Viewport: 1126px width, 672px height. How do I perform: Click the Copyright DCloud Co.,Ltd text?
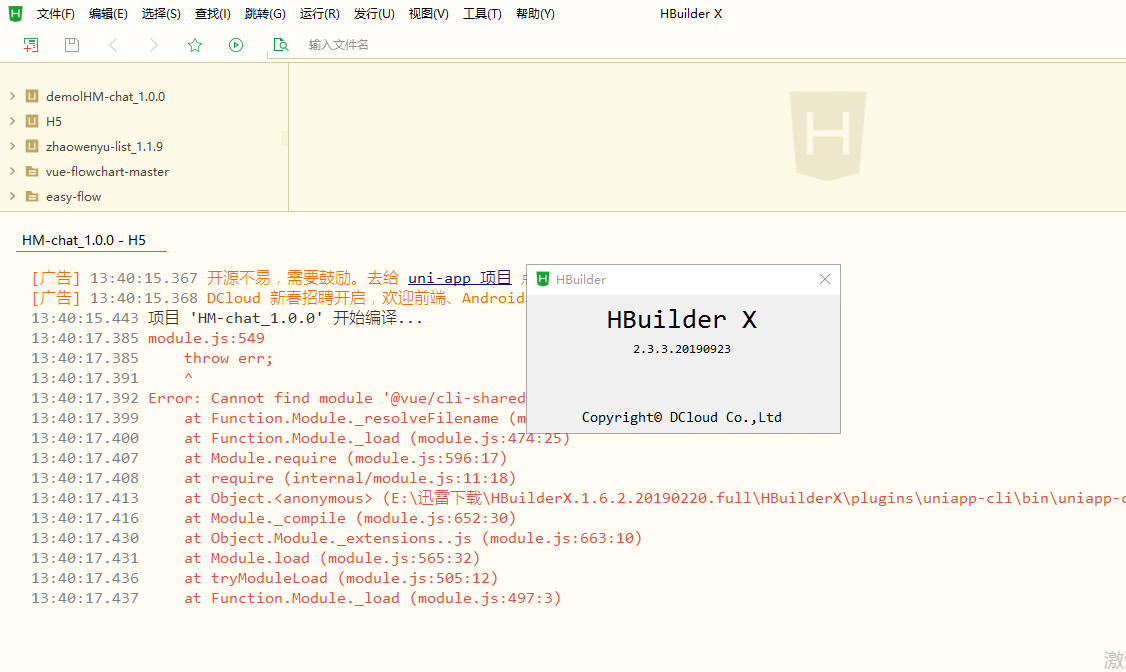pyautogui.click(x=681, y=417)
